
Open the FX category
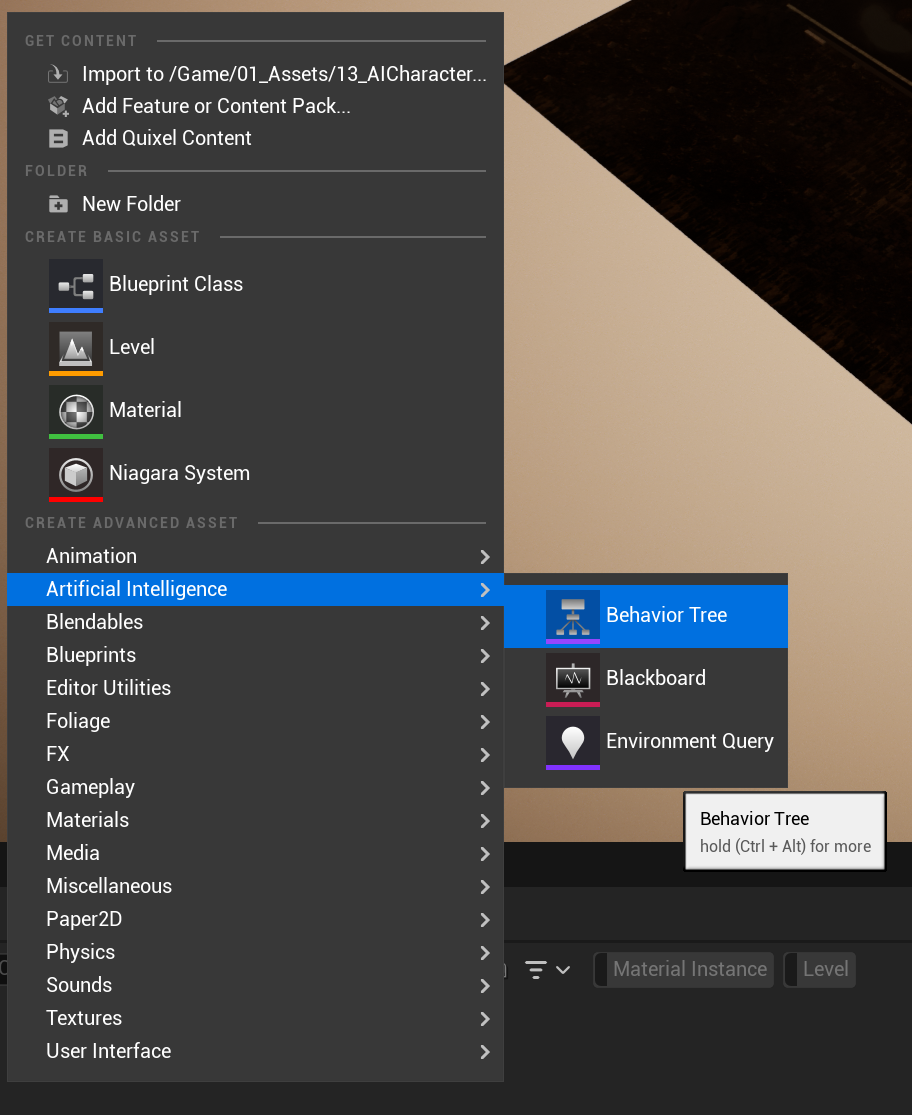click(255, 754)
